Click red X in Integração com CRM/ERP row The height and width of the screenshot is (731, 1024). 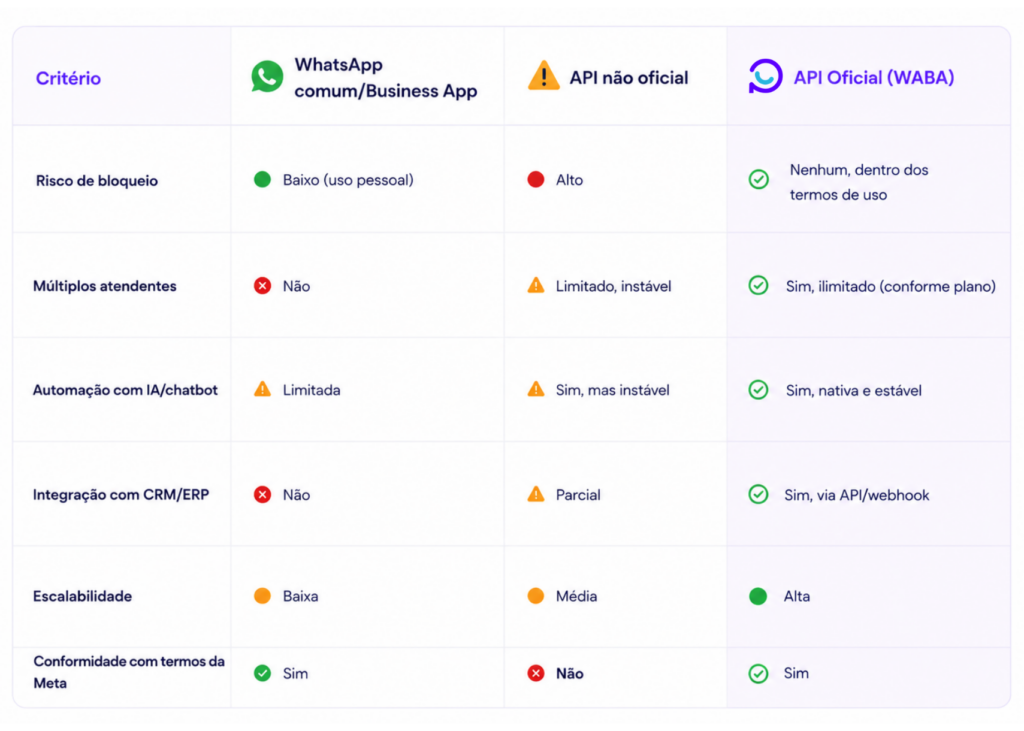click(263, 495)
